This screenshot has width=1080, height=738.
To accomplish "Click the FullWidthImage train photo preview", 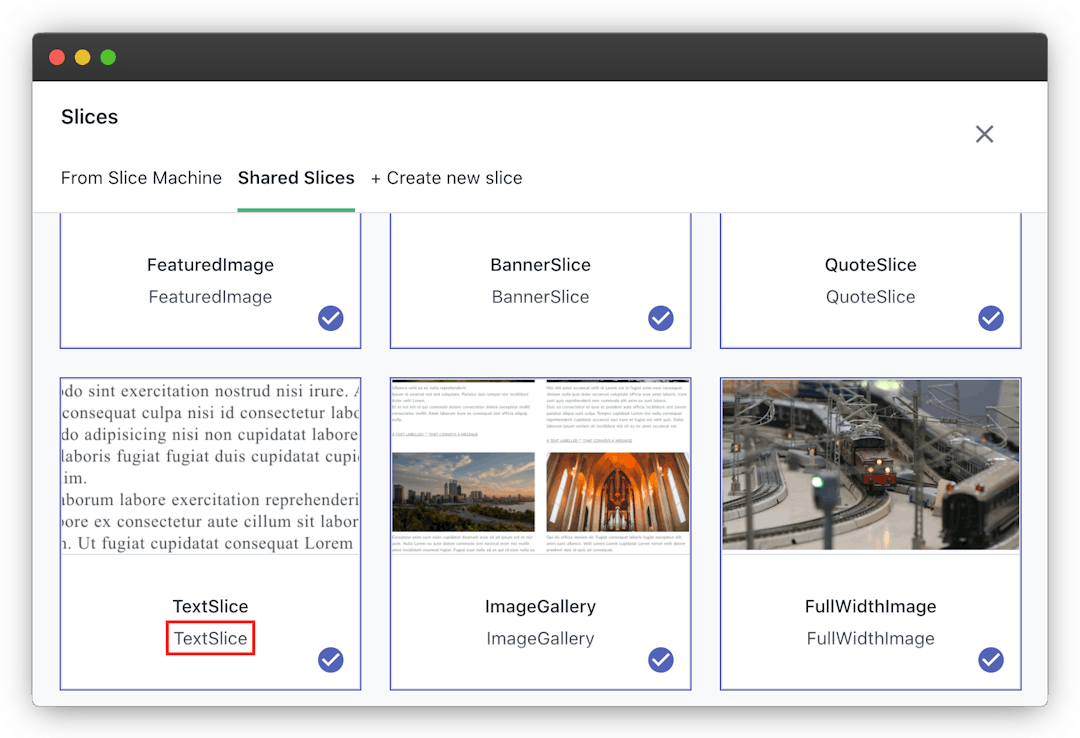I will tap(870, 465).
